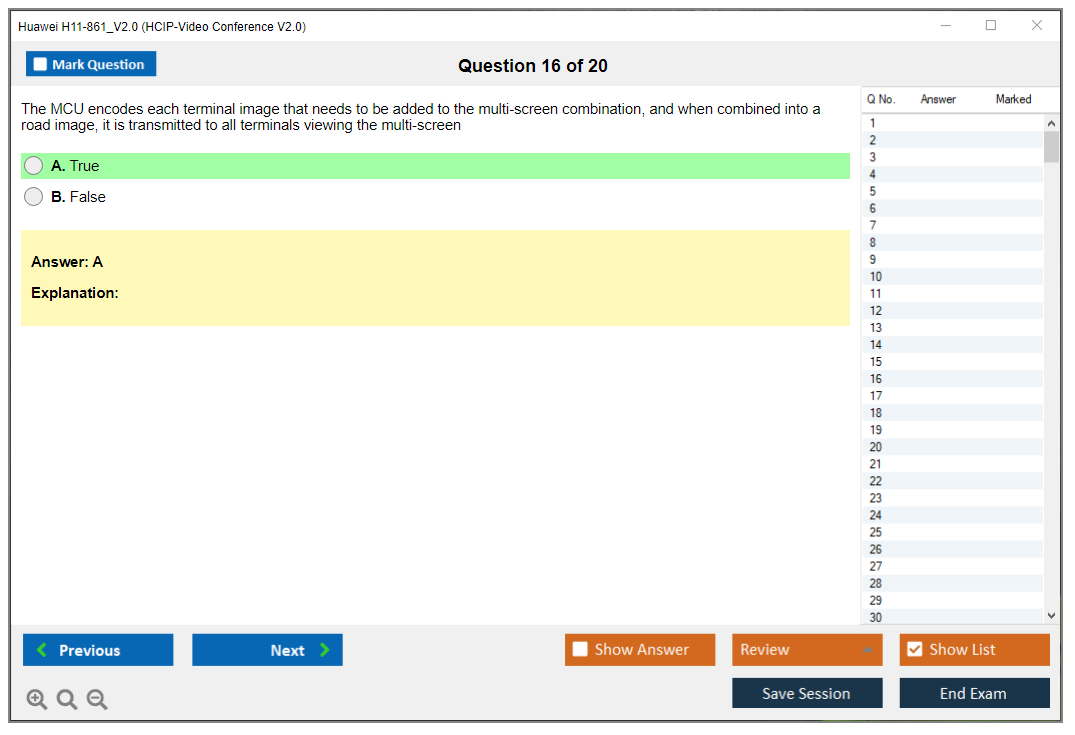Jump to question 16 in the list

point(876,379)
